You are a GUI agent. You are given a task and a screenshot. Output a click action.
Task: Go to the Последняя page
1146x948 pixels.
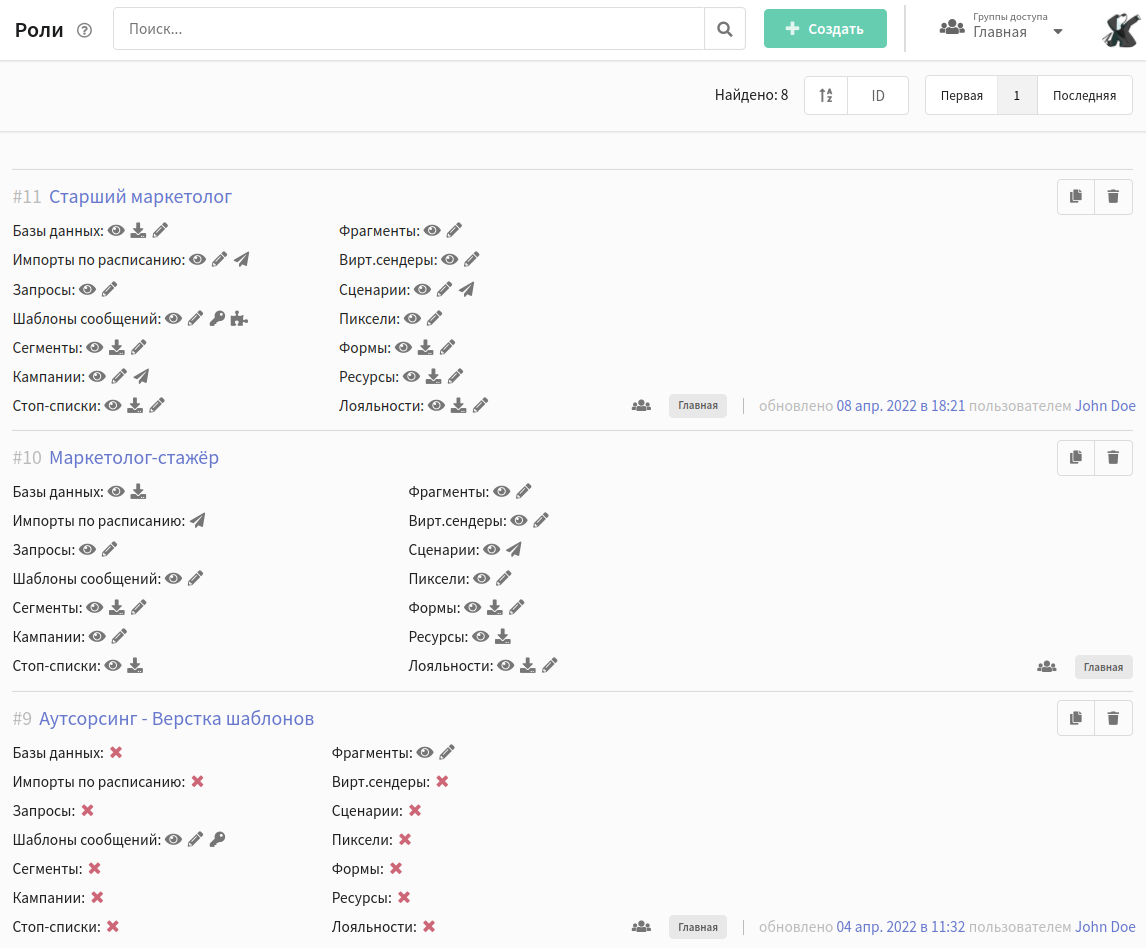coord(1084,96)
